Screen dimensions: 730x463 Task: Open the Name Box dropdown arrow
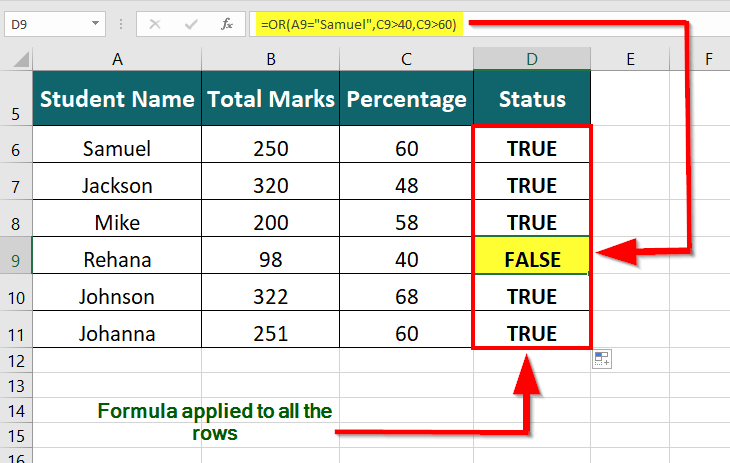tap(95, 23)
